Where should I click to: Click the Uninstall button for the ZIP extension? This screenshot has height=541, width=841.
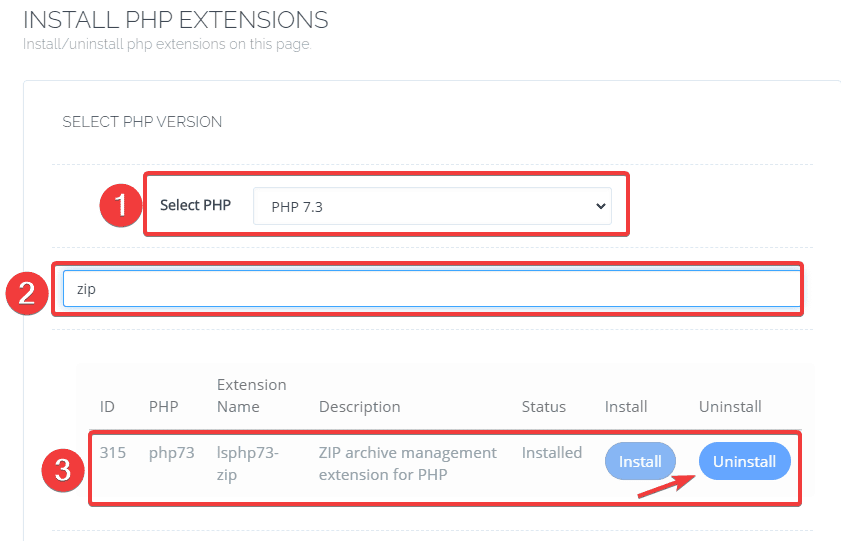tap(744, 461)
